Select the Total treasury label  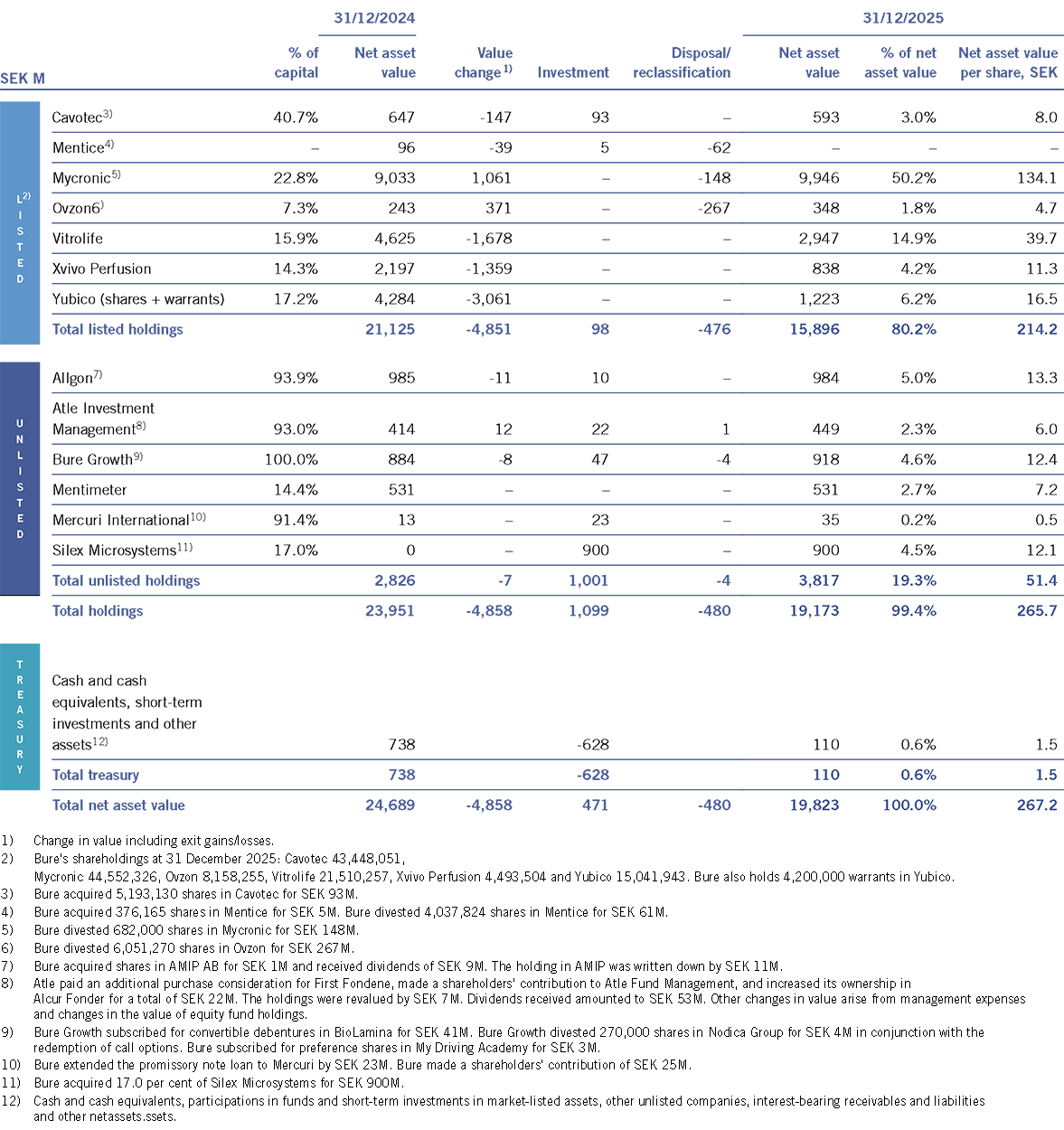(96, 775)
